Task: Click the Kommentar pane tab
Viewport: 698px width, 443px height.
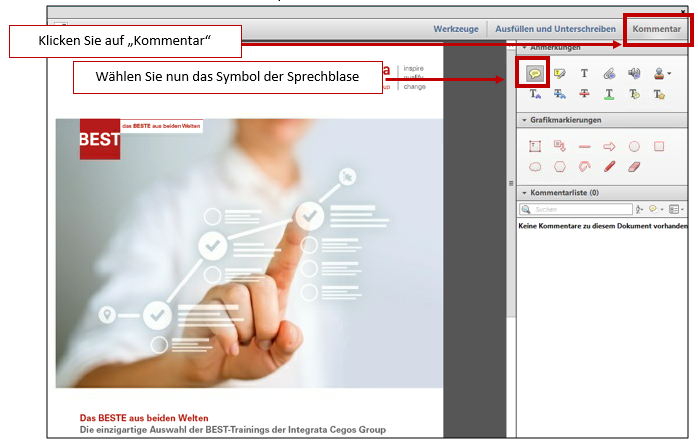Action: point(657,29)
